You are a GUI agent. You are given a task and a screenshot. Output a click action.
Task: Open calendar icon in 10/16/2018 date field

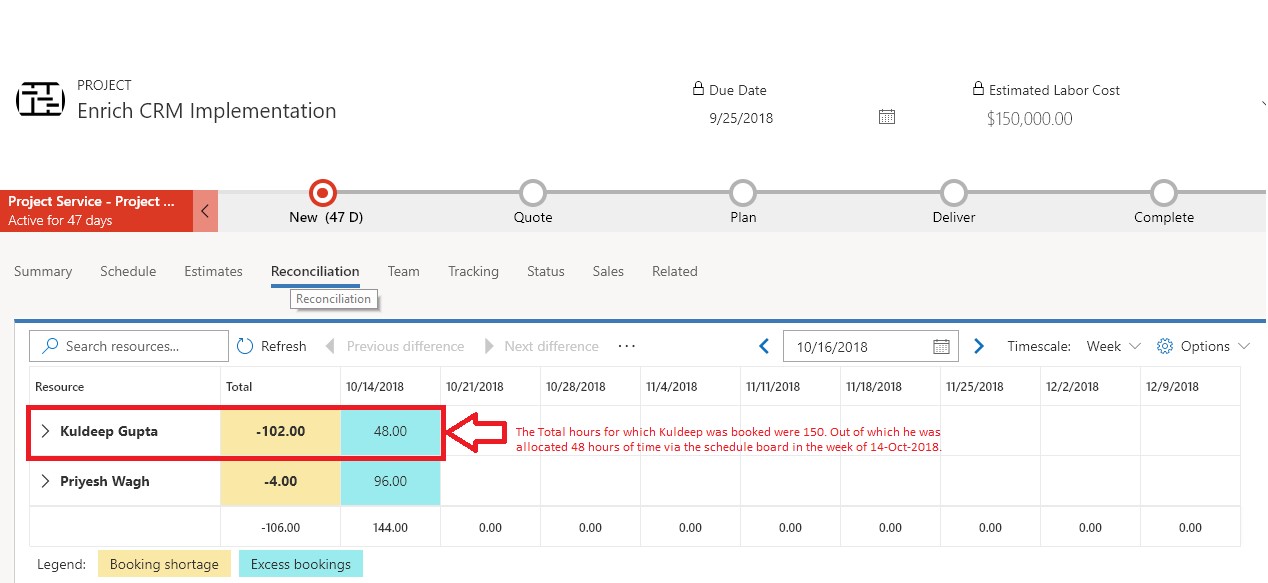(941, 346)
